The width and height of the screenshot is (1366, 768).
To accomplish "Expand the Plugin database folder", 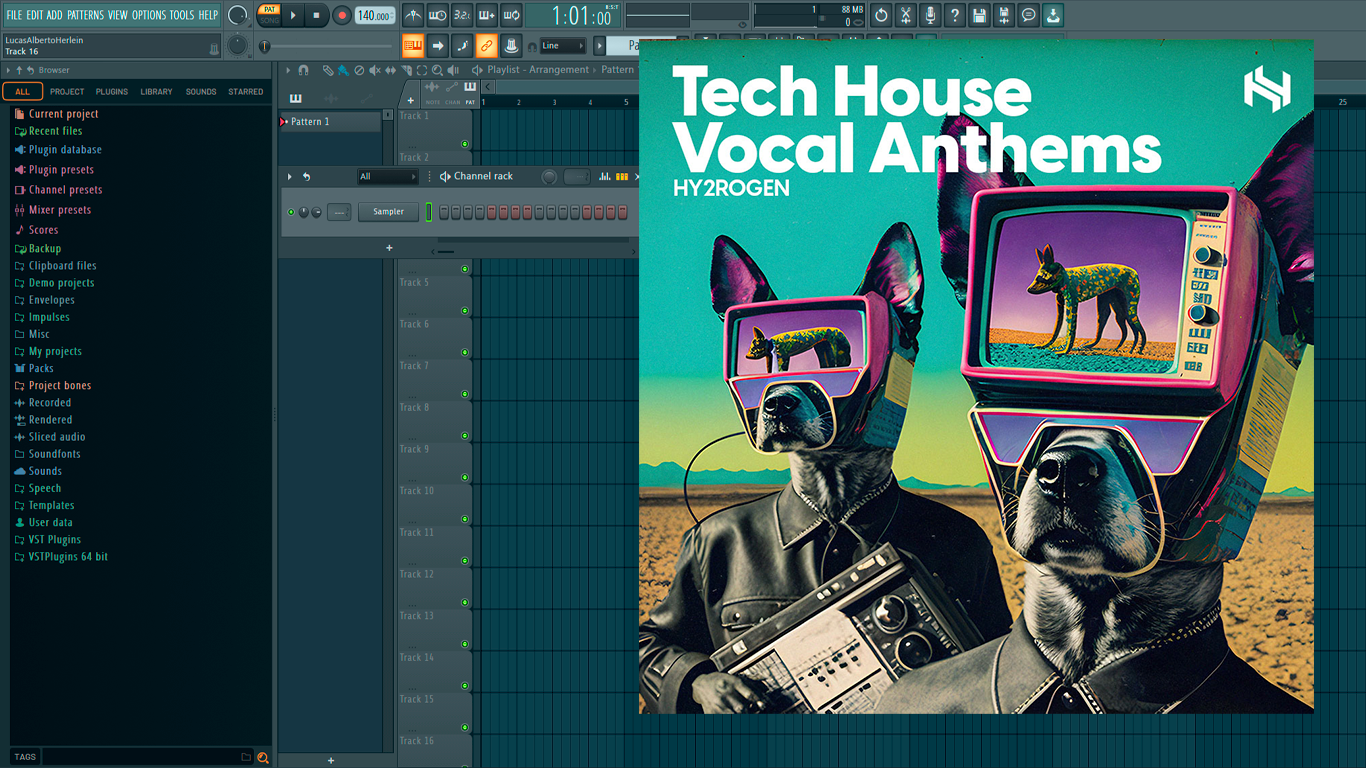I will click(x=65, y=150).
